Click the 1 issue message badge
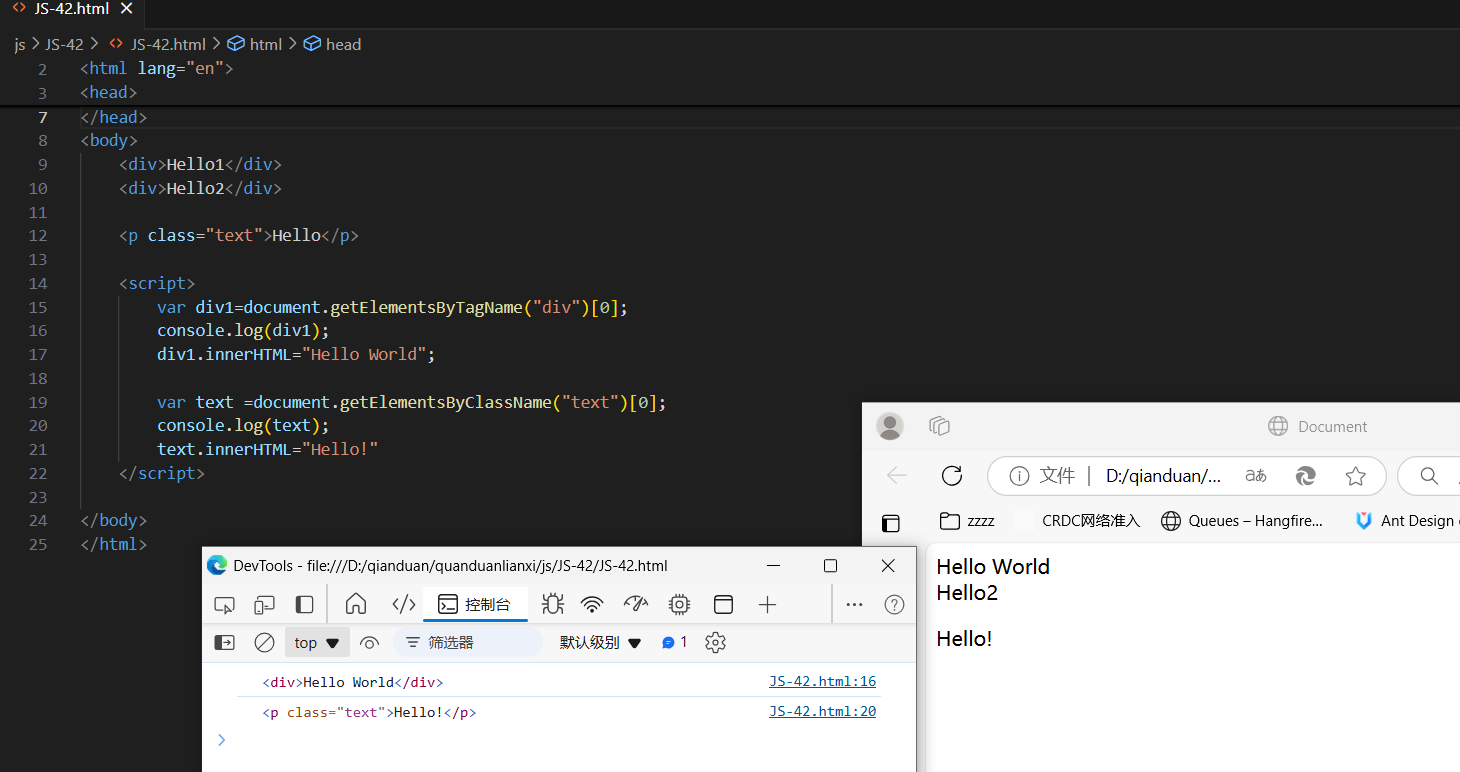This screenshot has width=1460, height=772. (675, 643)
